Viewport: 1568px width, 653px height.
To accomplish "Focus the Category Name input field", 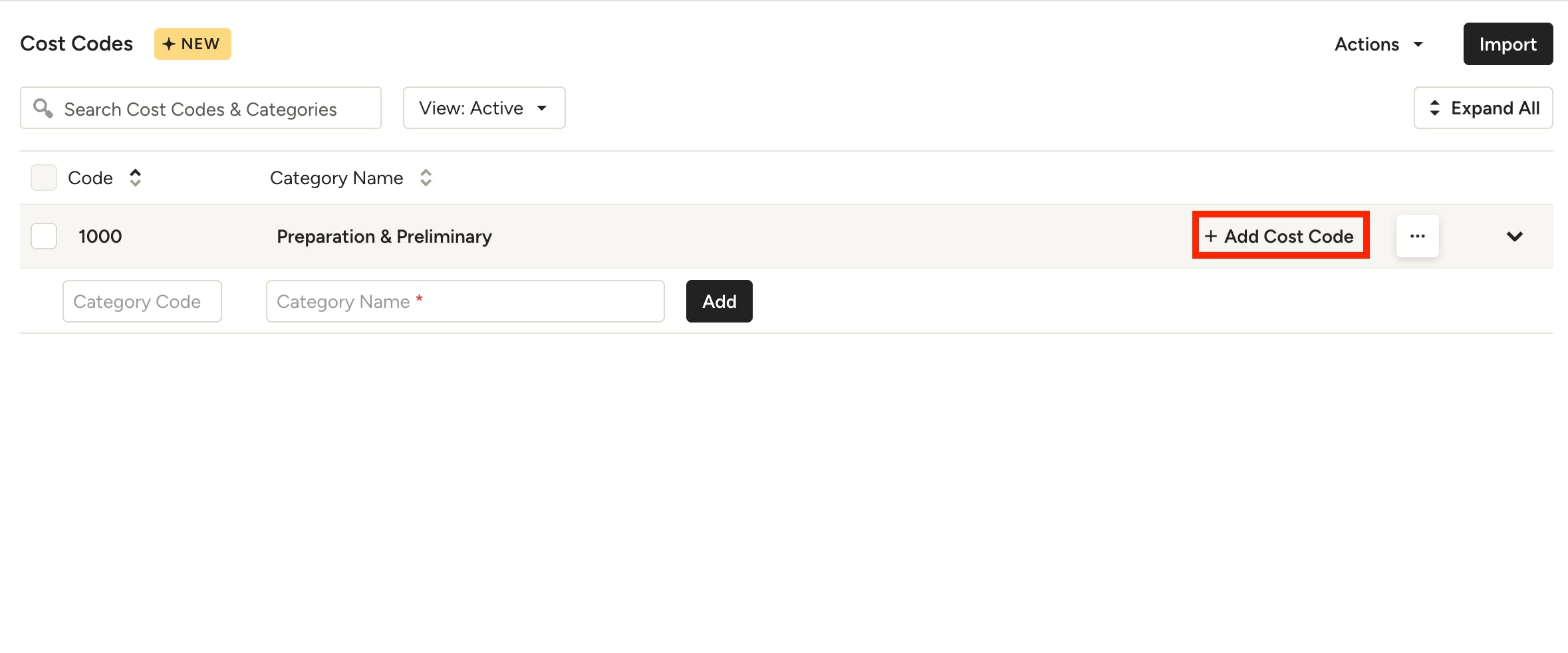I will coord(465,301).
